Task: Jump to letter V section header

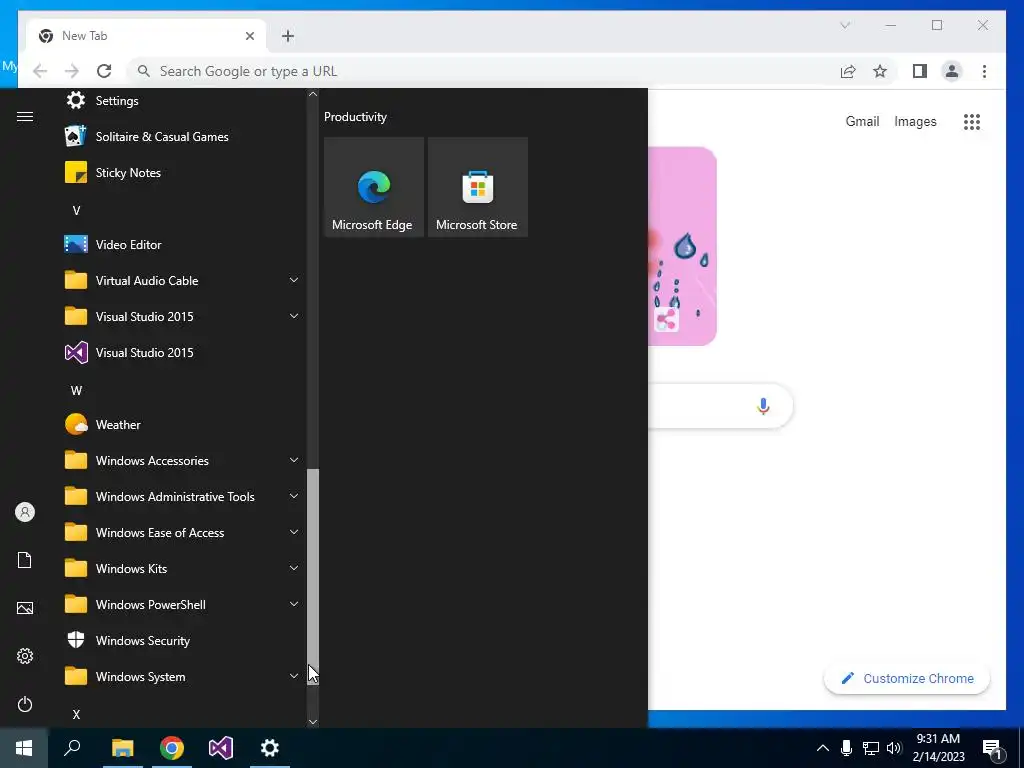Action: [76, 210]
